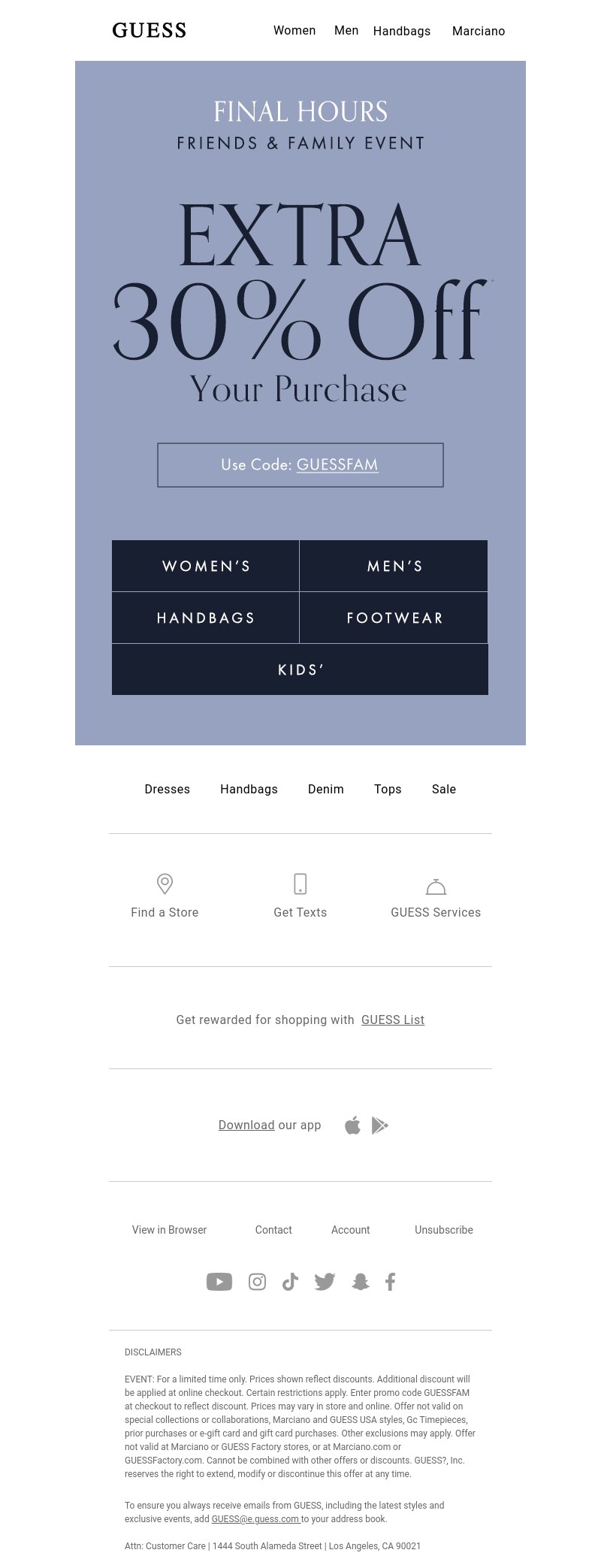
Task: Tap the Get Texts phone icon
Action: coord(300,884)
